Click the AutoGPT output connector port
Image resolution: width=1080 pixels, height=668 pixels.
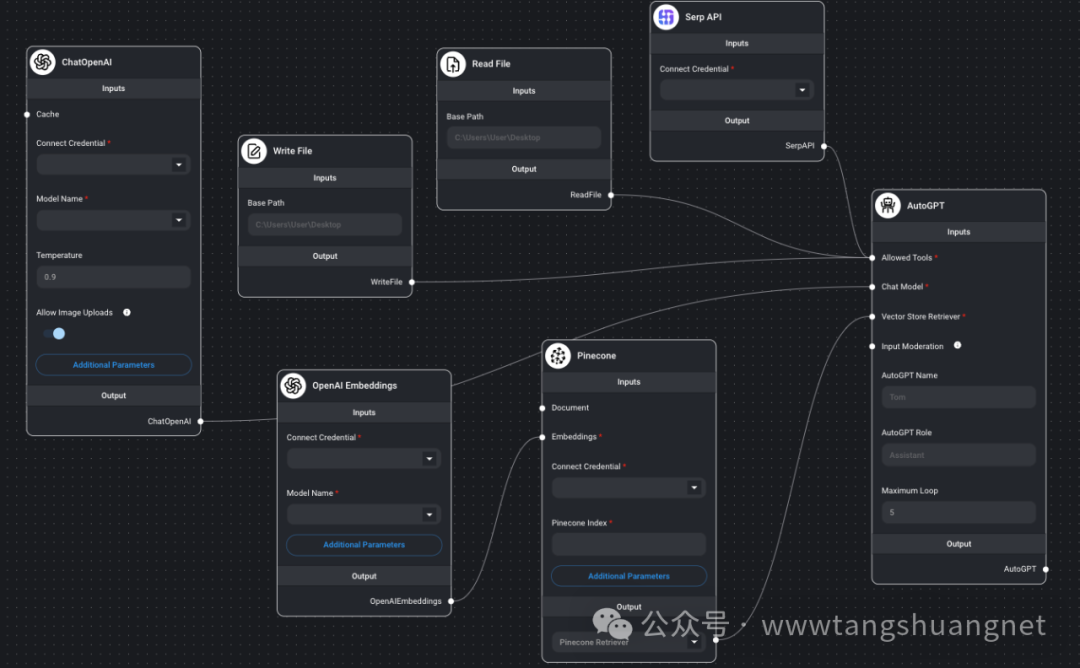[x=1046, y=569]
